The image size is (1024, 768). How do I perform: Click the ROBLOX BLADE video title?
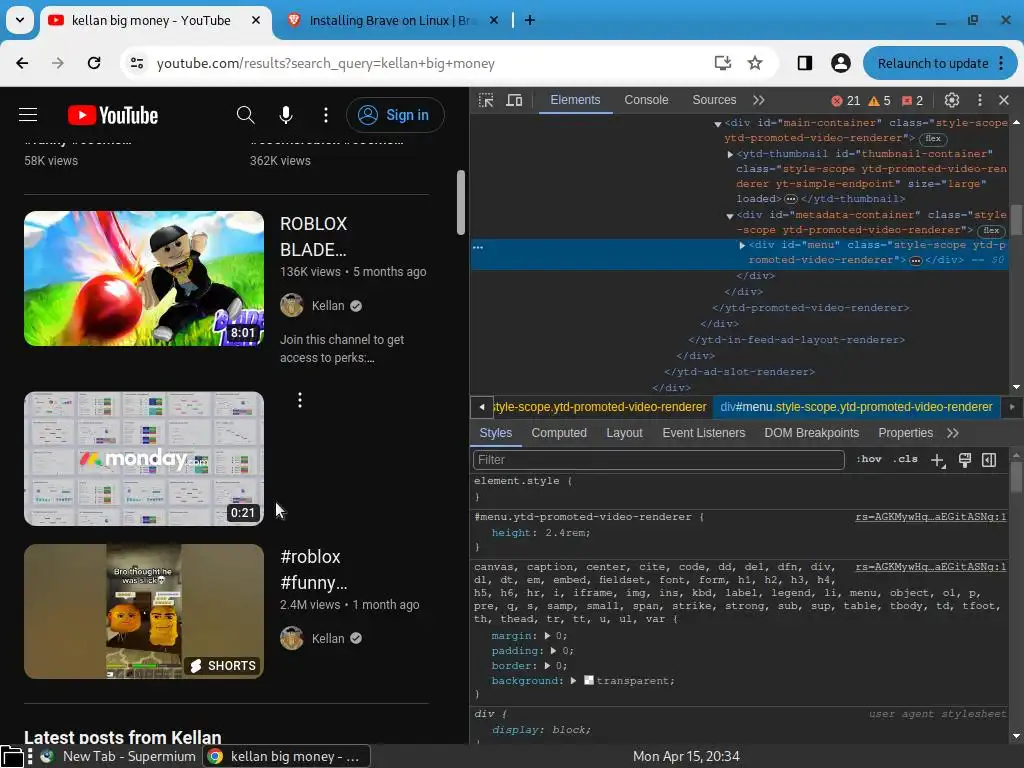[313, 236]
